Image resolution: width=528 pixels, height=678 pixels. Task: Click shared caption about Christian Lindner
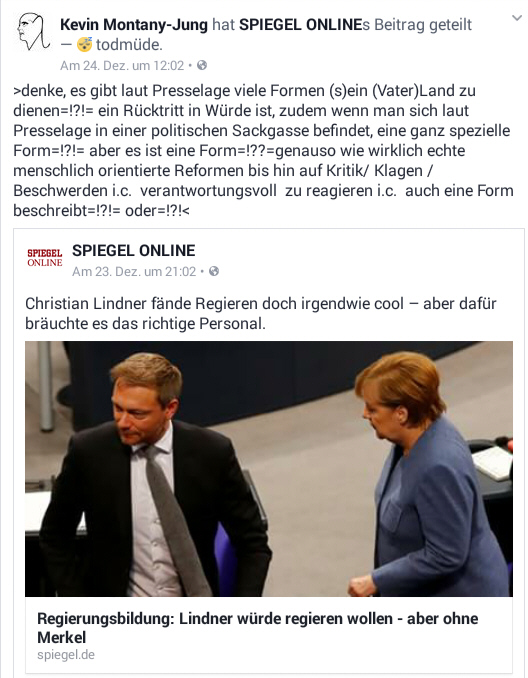[261, 313]
